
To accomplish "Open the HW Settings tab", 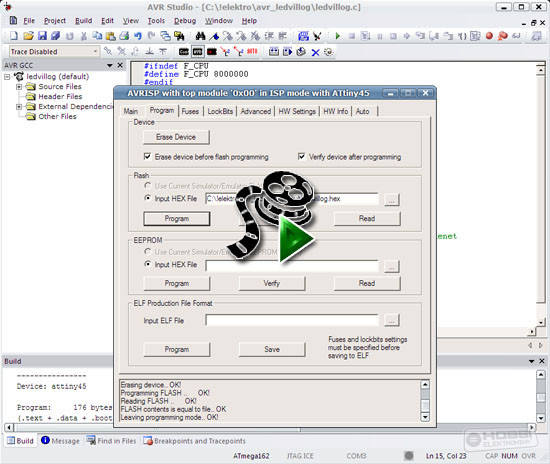I will [x=297, y=111].
